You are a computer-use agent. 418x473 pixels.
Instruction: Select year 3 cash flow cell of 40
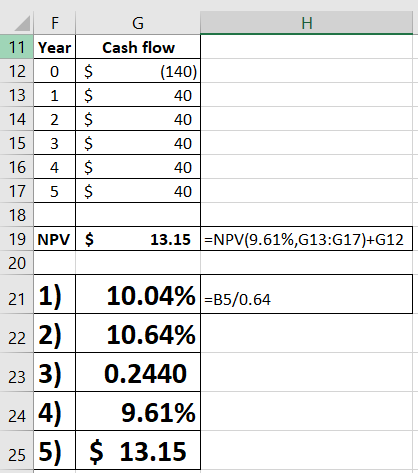click(138, 143)
